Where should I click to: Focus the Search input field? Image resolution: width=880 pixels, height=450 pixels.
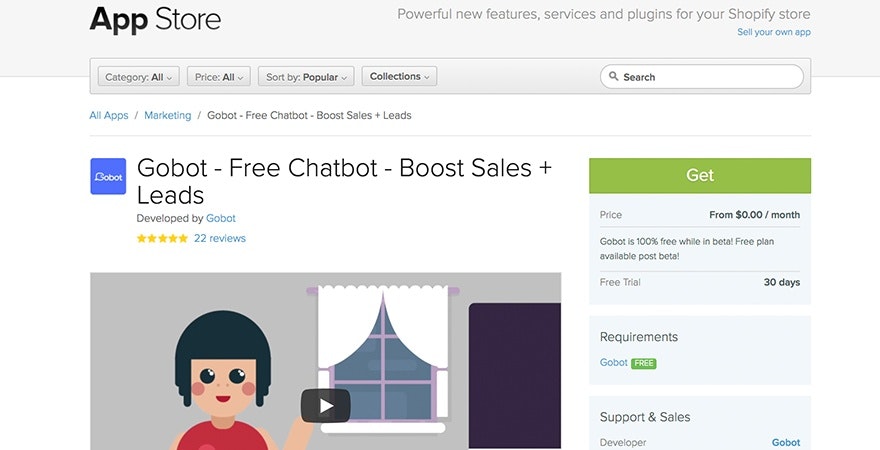702,76
